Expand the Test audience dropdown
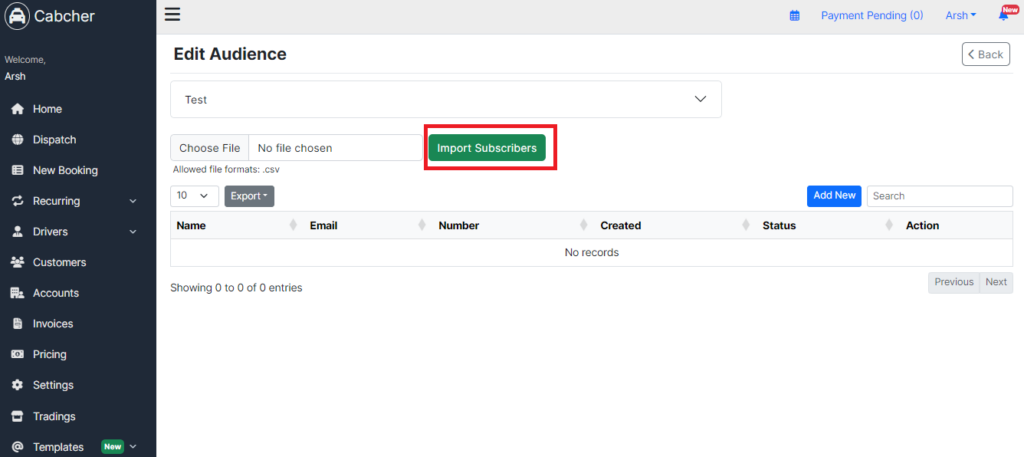1024x457 pixels. (446, 99)
